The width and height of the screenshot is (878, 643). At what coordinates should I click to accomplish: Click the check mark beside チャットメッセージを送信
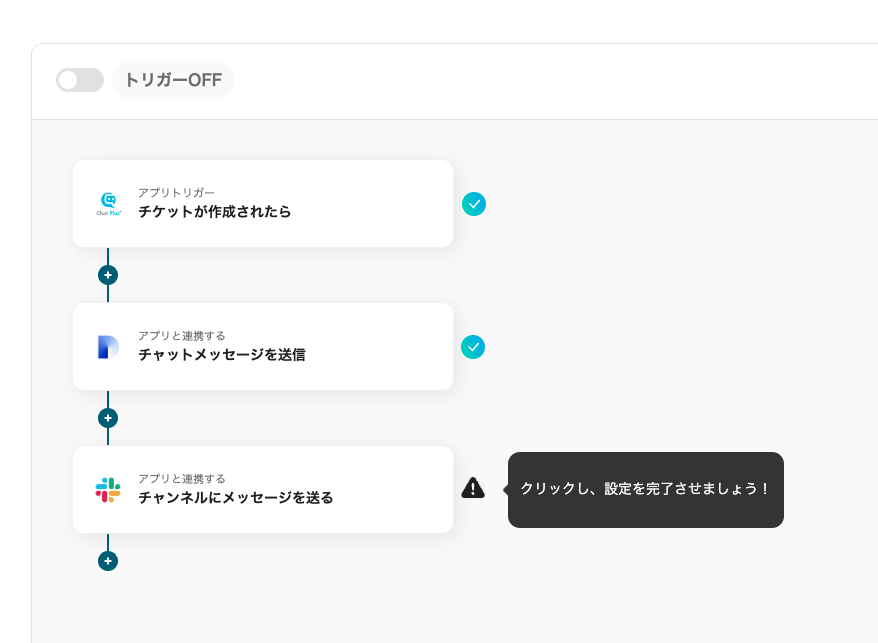473,347
